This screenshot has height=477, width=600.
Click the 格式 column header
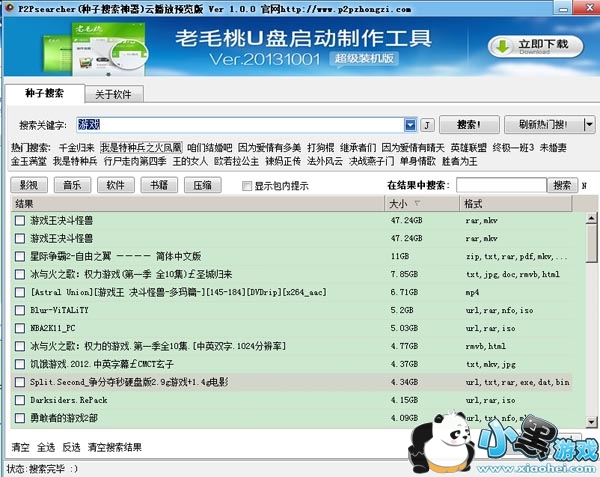tap(515, 203)
